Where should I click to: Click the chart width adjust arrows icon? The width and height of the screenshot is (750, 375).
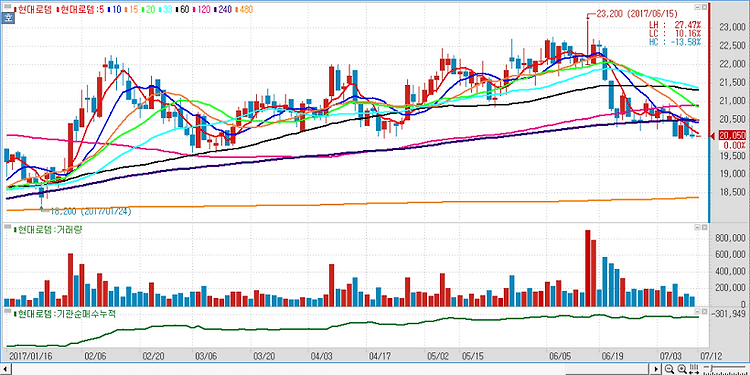(x=693, y=369)
